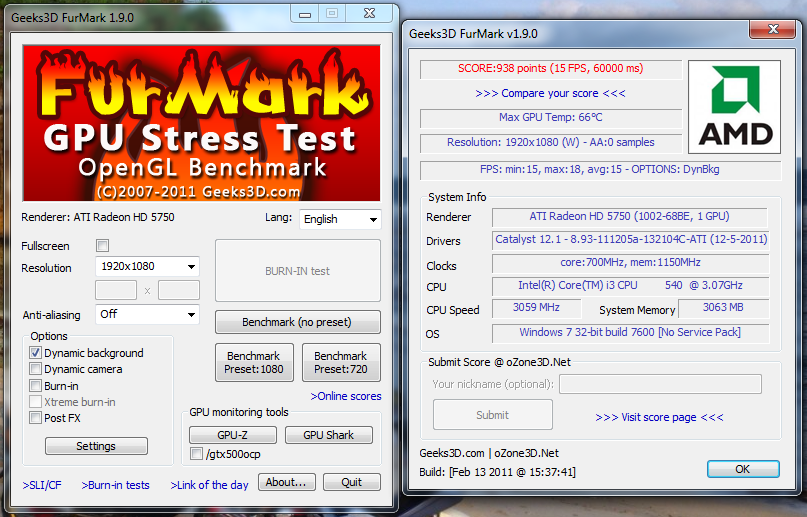The image size is (807, 517).
Task: Click the core:700MHz clocks field
Action: pyautogui.click(x=631, y=263)
